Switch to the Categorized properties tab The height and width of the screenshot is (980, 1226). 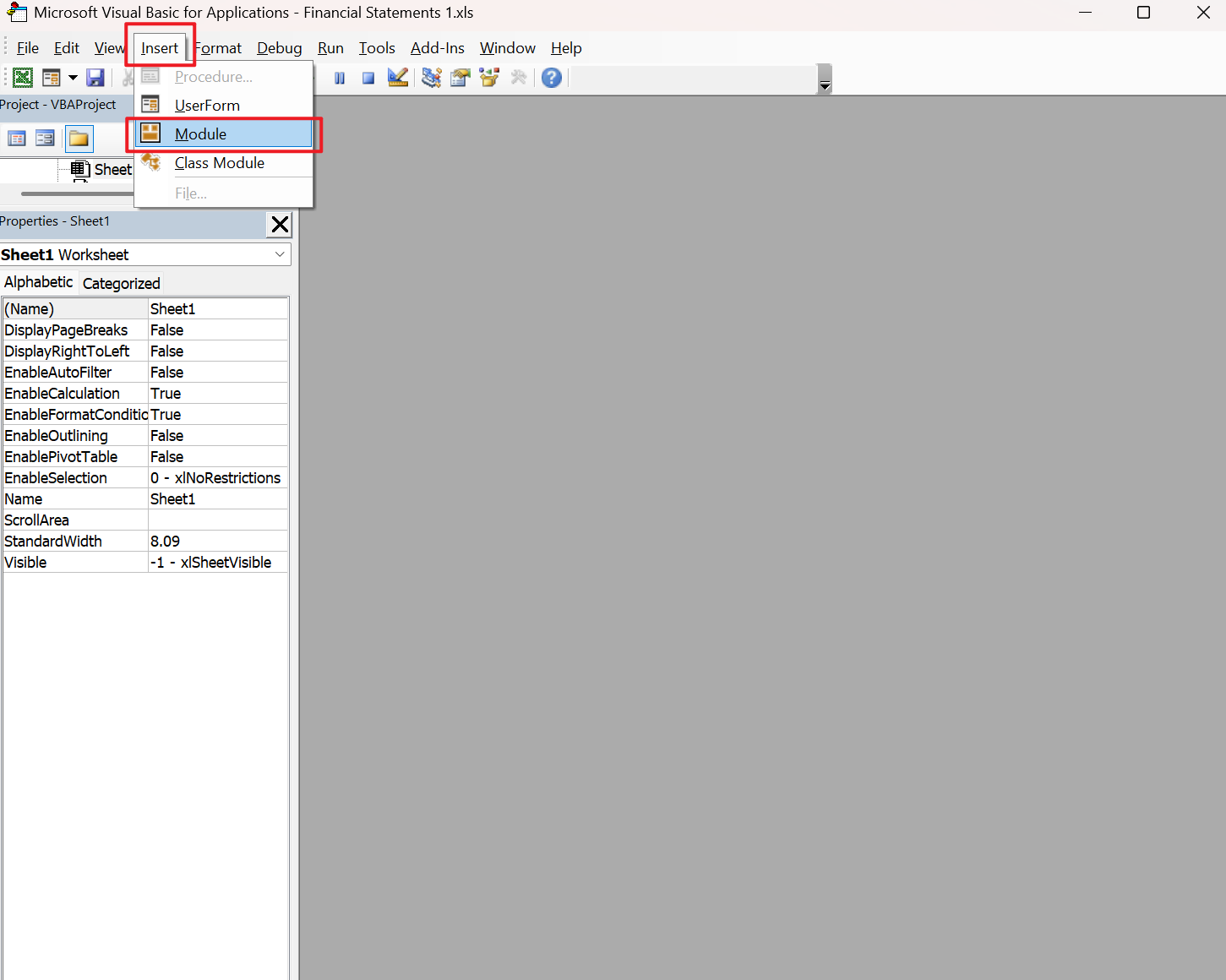click(x=121, y=283)
